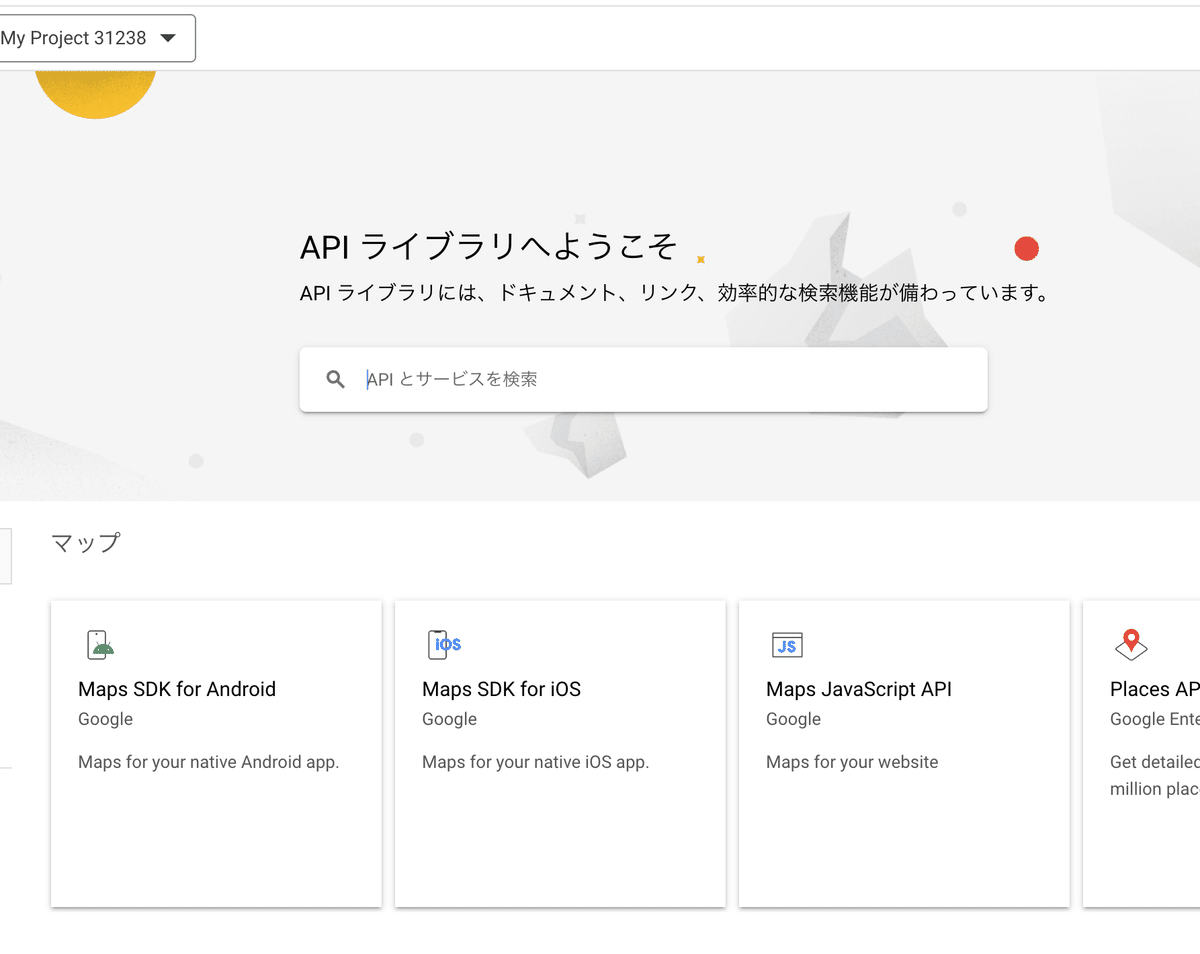
Task: Click the Android phone icon on Maps SDK card
Action: point(99,645)
